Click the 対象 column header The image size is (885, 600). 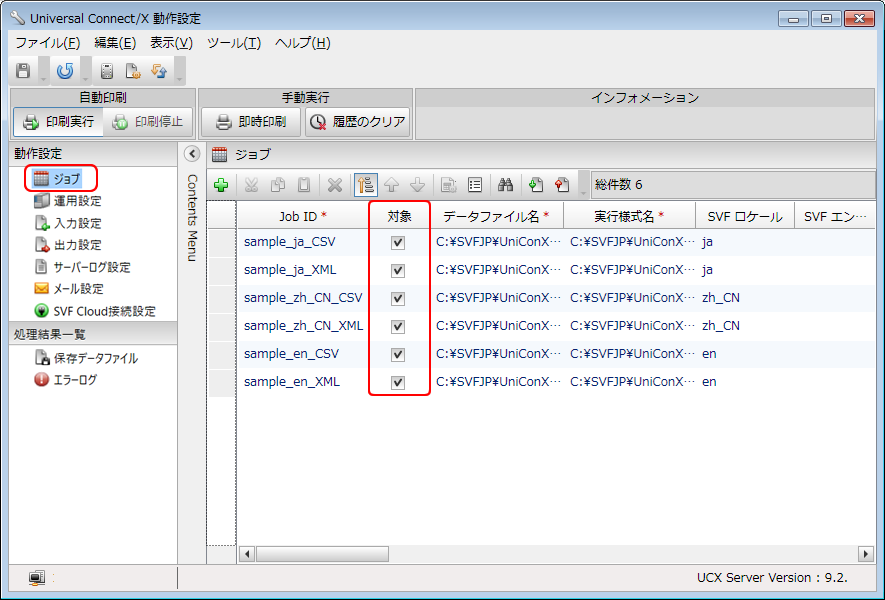point(400,216)
